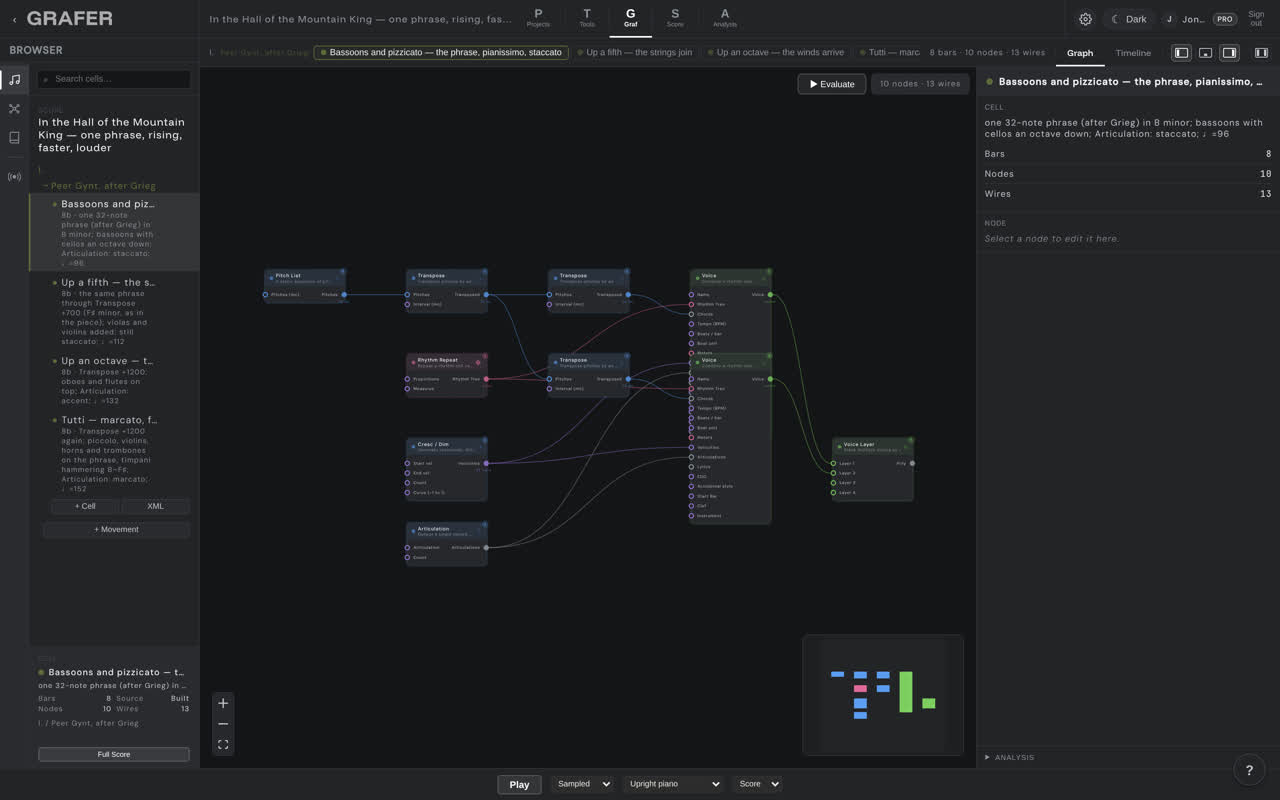Open the broadcast signal sidebar icon
This screenshot has height=800, width=1280.
[x=14, y=177]
